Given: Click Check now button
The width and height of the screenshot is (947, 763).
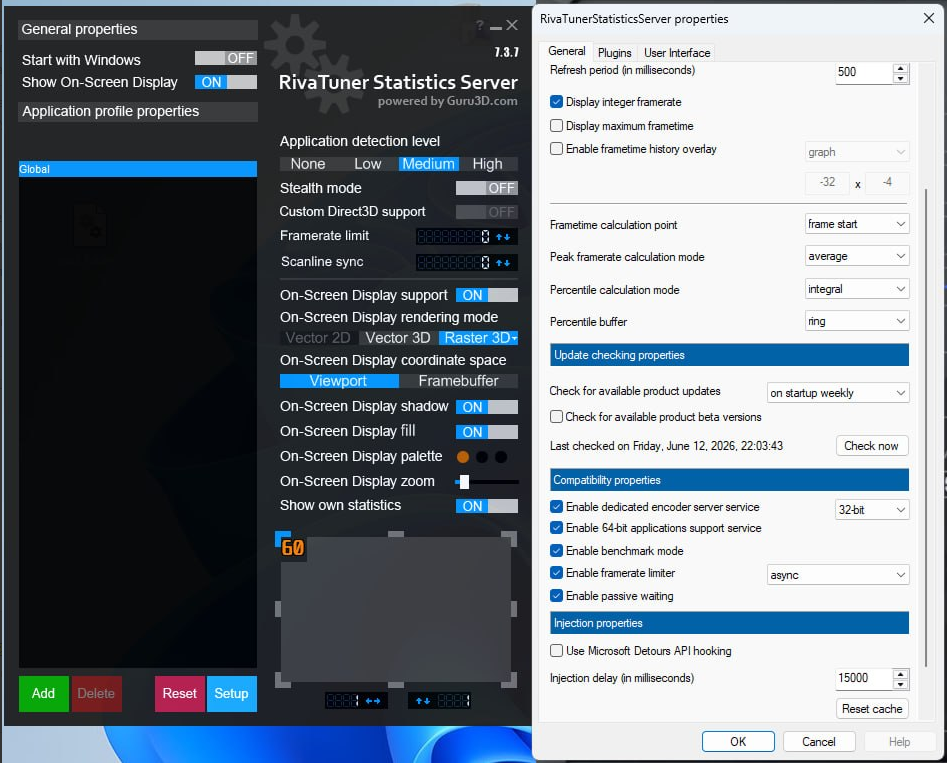Looking at the screenshot, I should 872,446.
